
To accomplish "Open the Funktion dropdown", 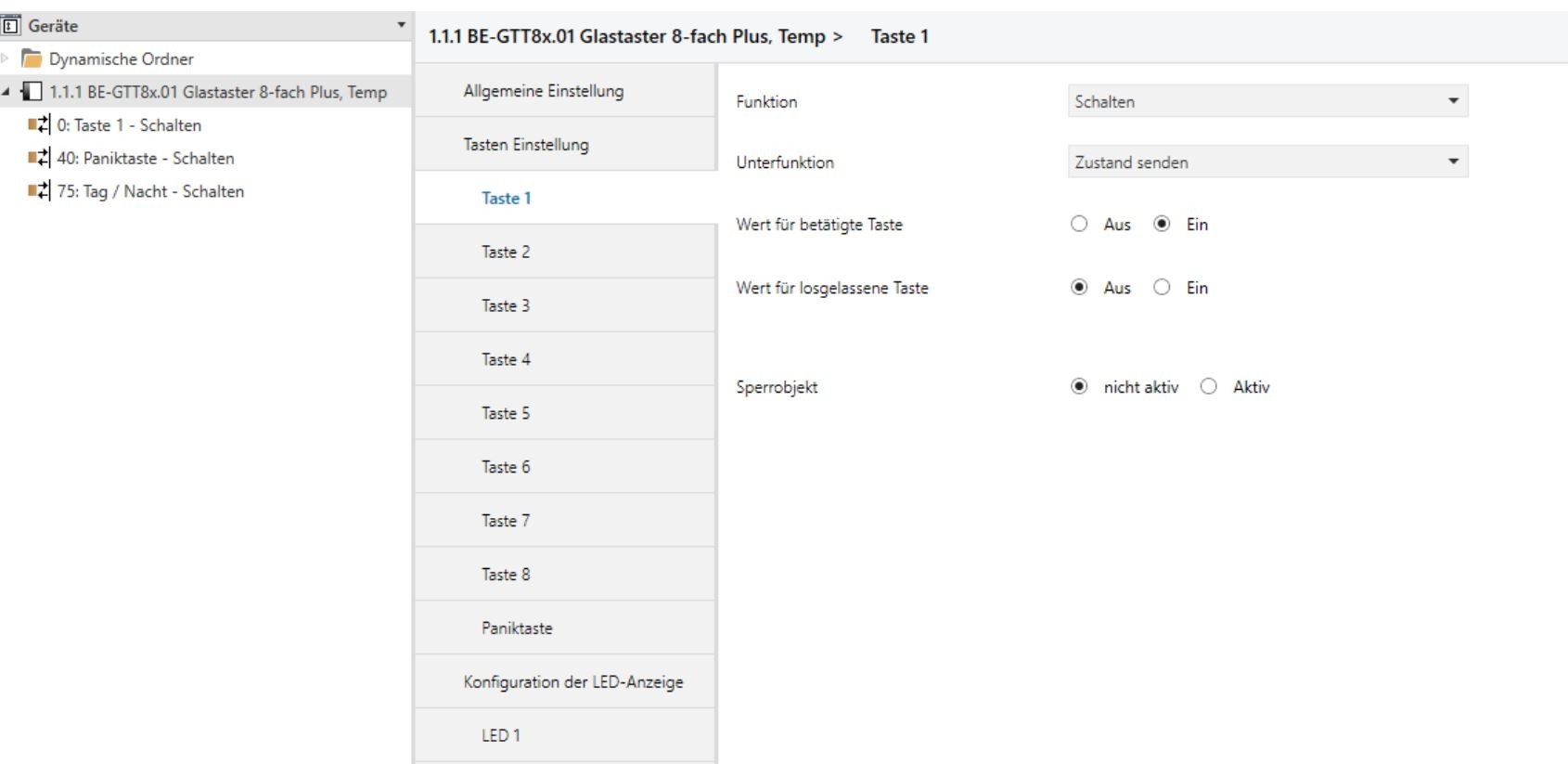I will pos(1267,101).
